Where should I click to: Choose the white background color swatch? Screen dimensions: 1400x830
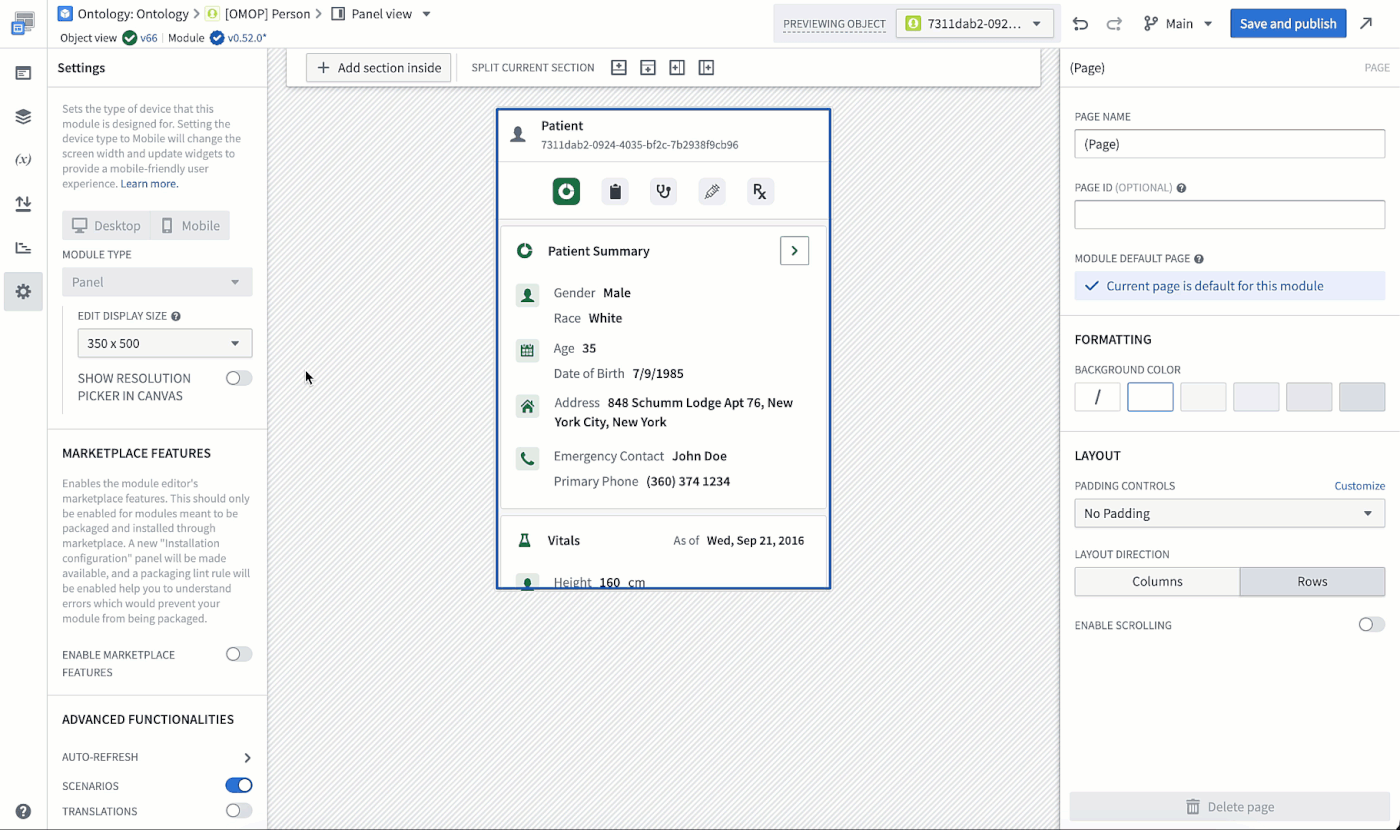[1150, 397]
